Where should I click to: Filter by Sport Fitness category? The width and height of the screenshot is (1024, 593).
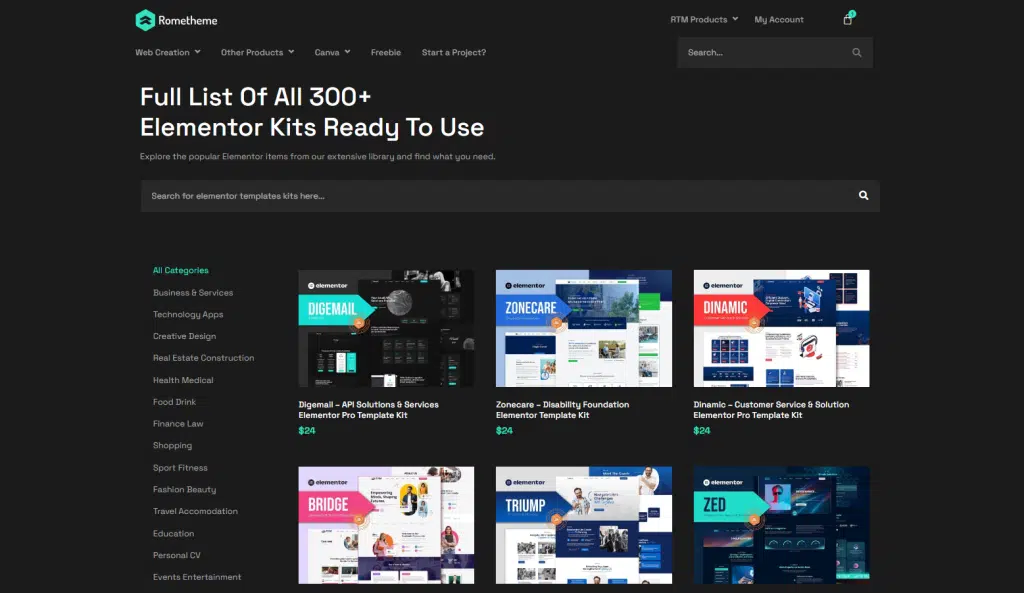tap(180, 468)
